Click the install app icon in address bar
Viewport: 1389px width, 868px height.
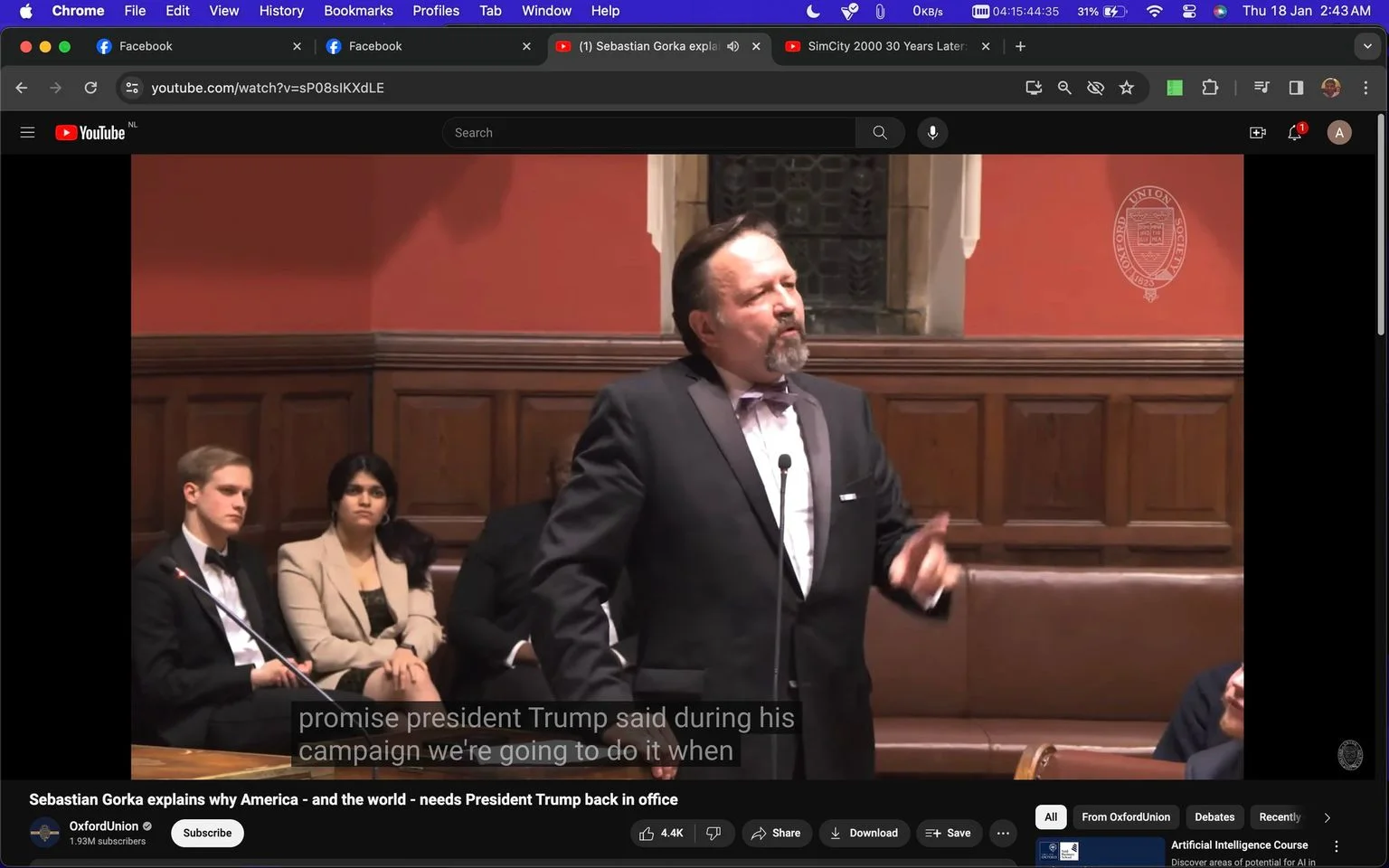point(1034,88)
